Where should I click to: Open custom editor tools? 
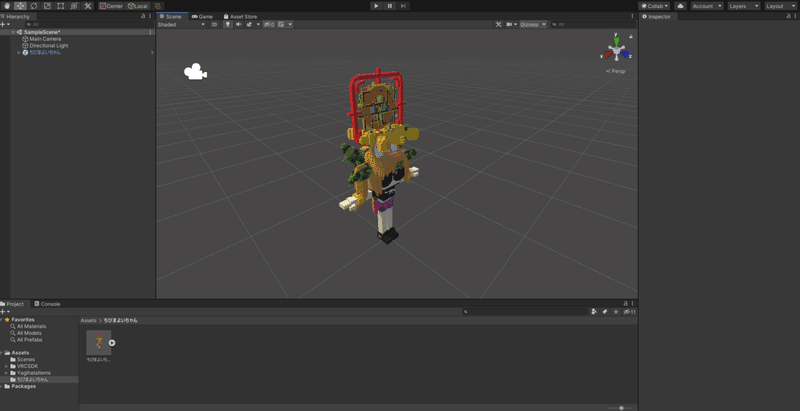pos(88,6)
